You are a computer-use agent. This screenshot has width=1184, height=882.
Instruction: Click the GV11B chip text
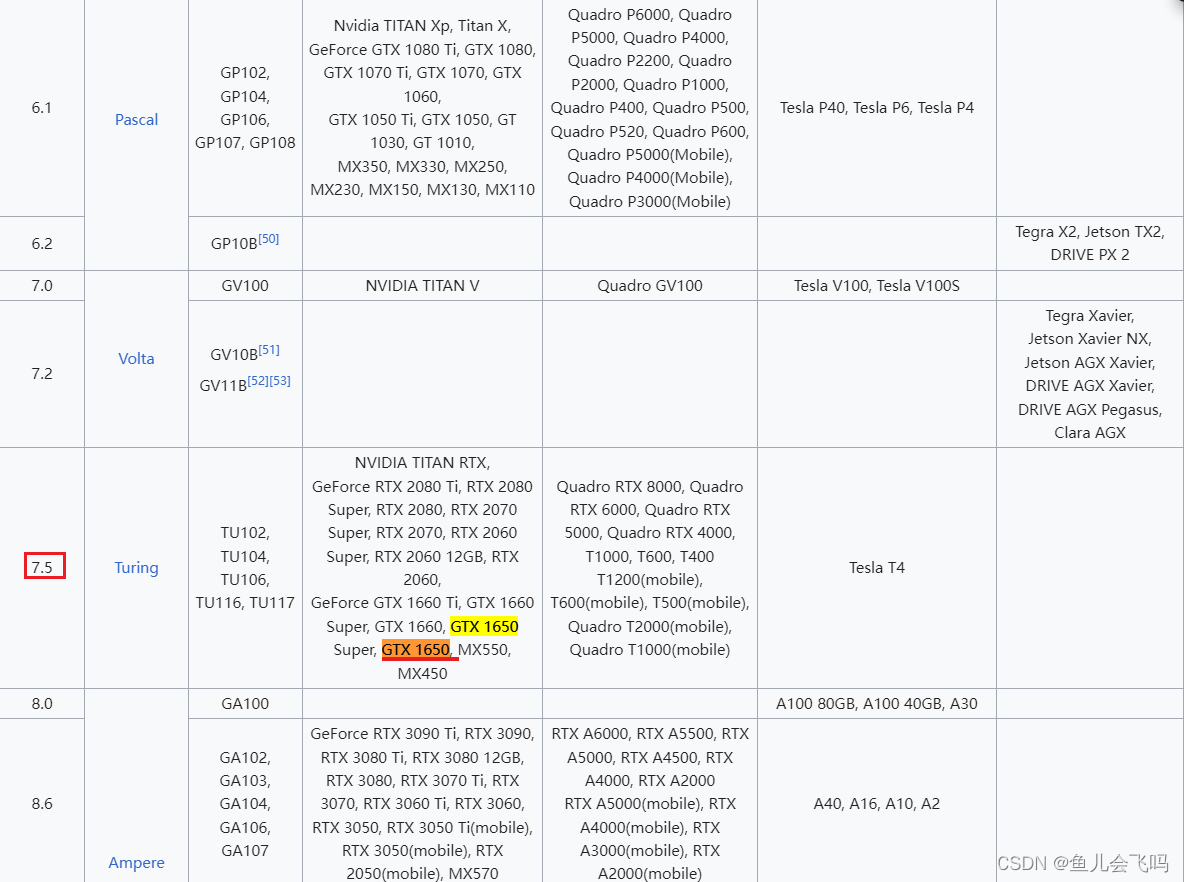224,386
